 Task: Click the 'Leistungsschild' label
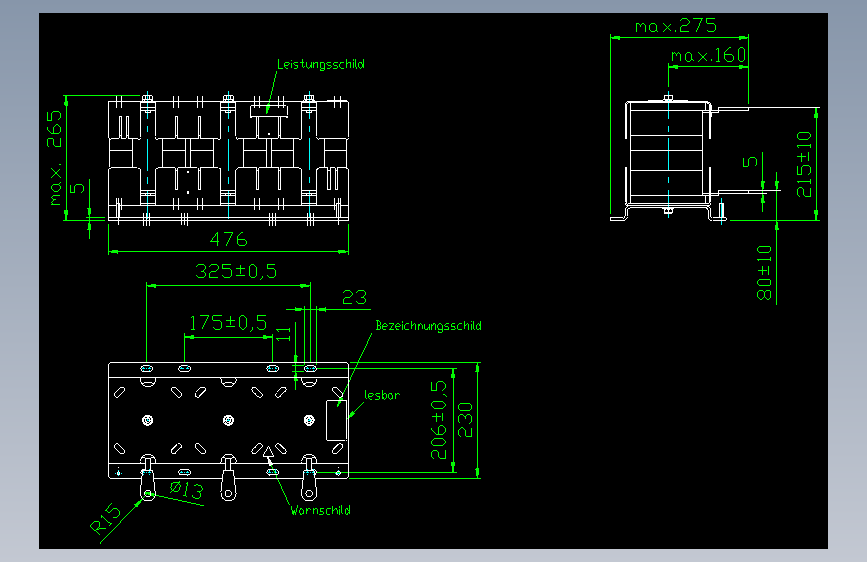321,64
